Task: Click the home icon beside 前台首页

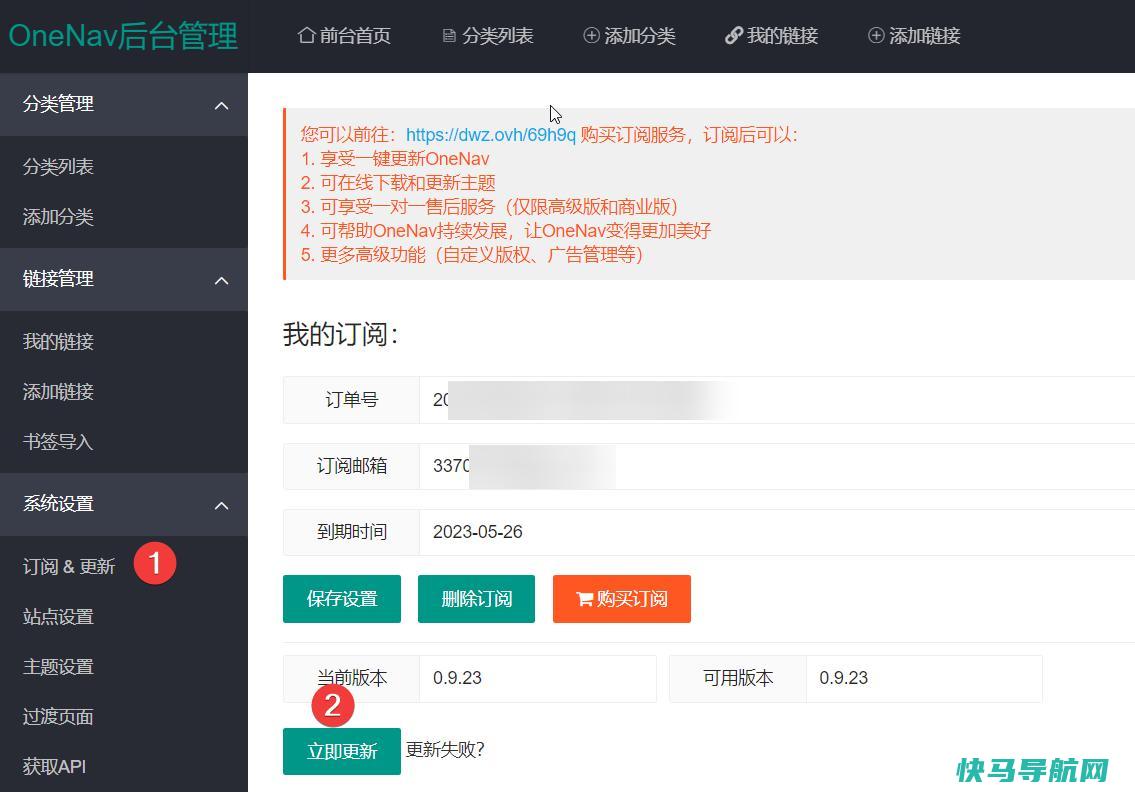Action: [x=306, y=35]
